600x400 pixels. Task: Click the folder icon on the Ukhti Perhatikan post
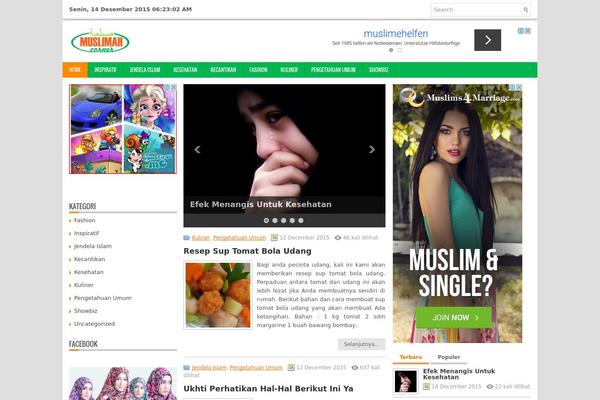tap(186, 367)
